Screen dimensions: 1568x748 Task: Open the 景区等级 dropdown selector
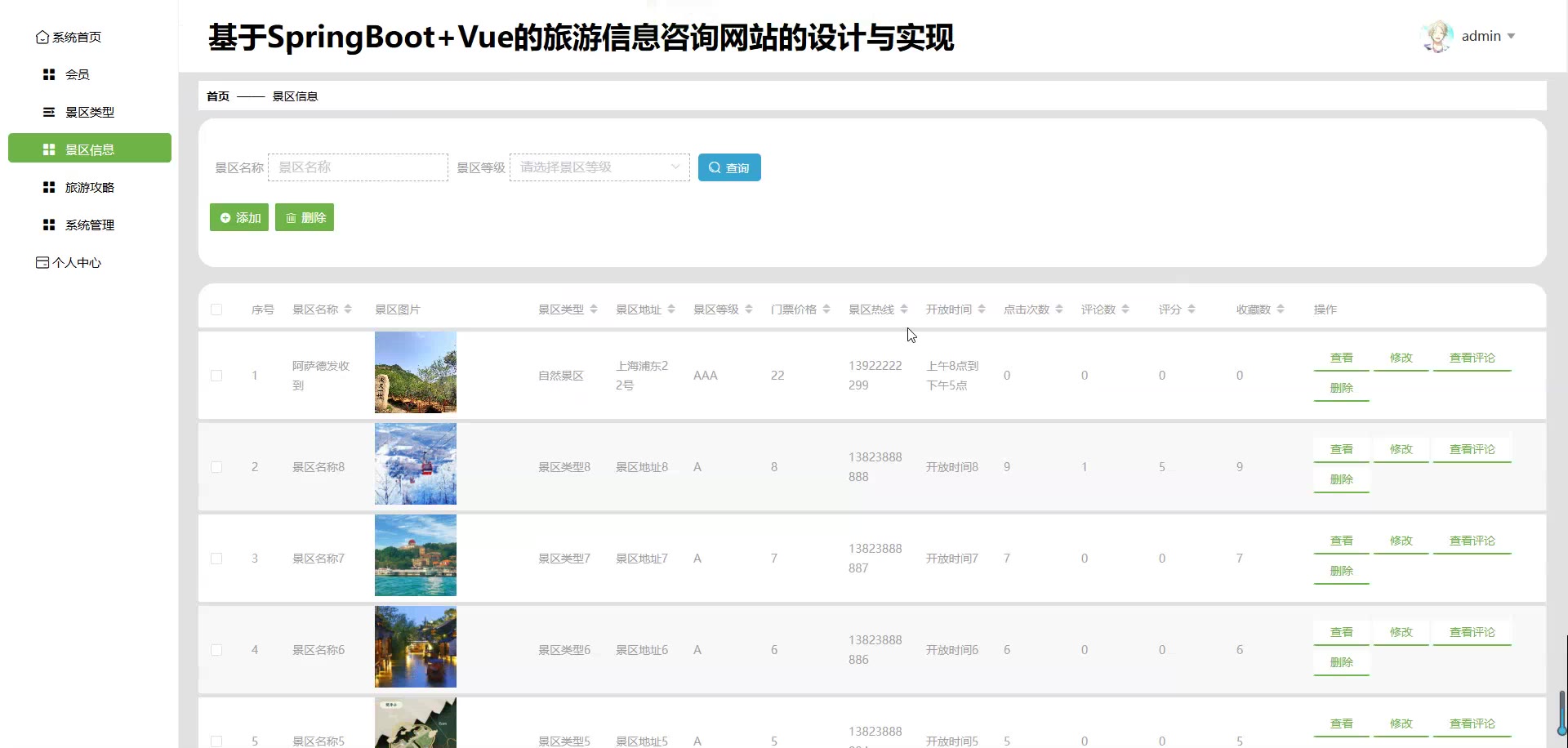point(599,167)
